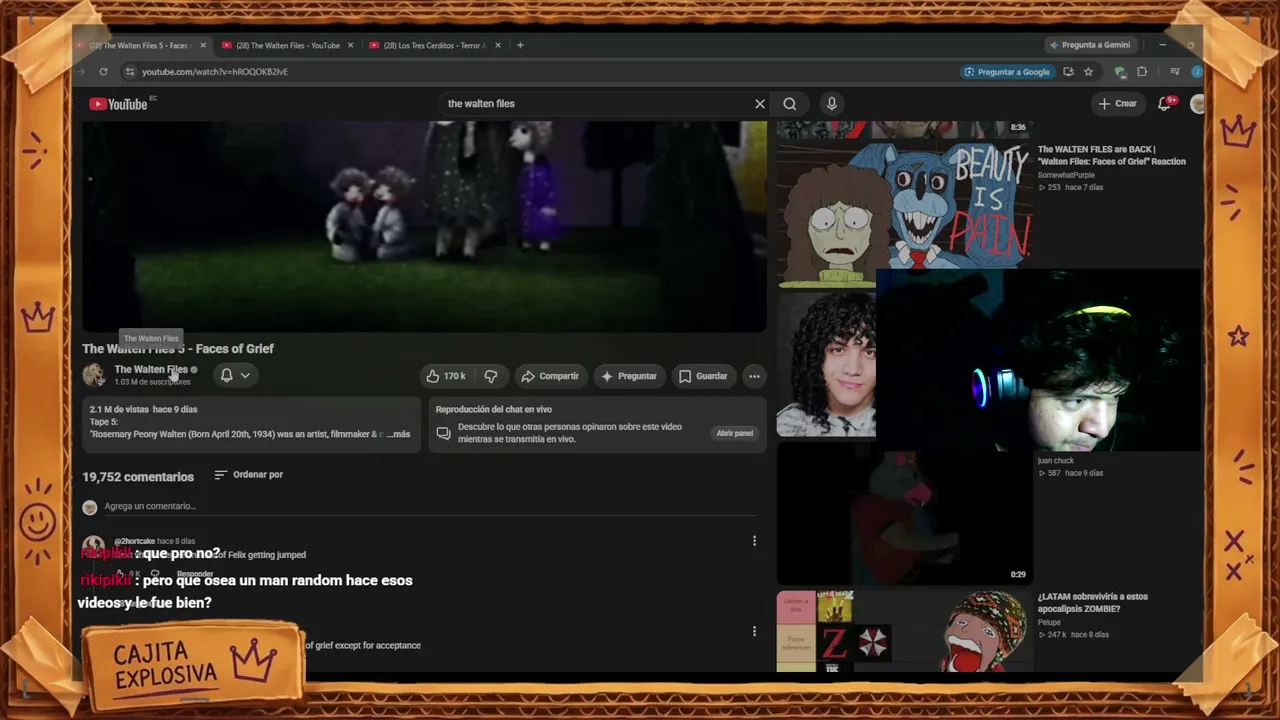1280x720 pixels.
Task: Click Pregunta a Gemini button
Action: (1089, 45)
